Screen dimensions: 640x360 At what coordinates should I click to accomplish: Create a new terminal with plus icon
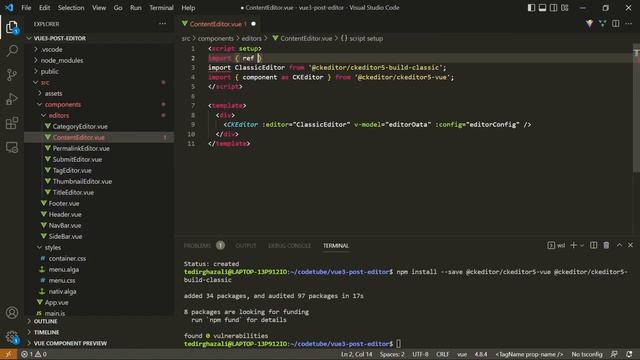(573, 245)
